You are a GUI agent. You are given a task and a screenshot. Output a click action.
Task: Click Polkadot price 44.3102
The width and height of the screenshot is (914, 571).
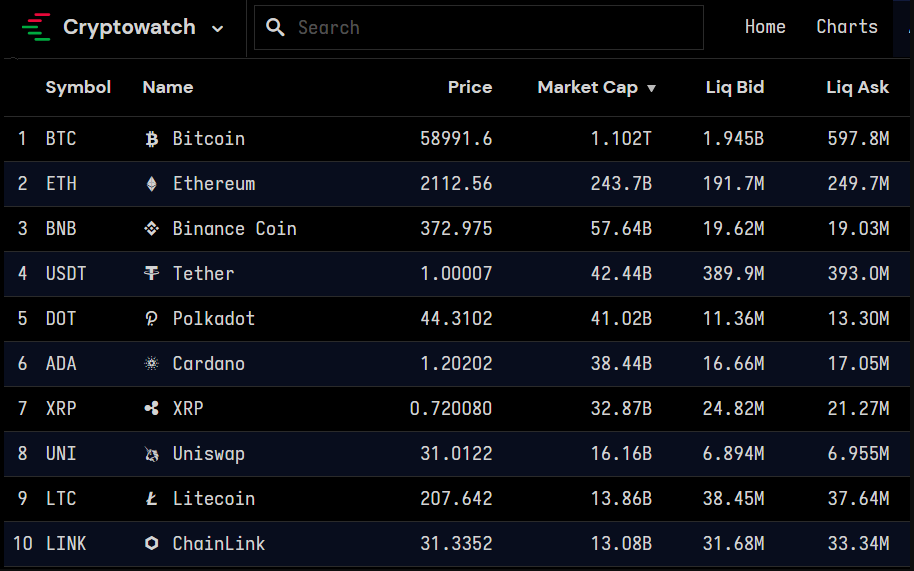point(456,319)
